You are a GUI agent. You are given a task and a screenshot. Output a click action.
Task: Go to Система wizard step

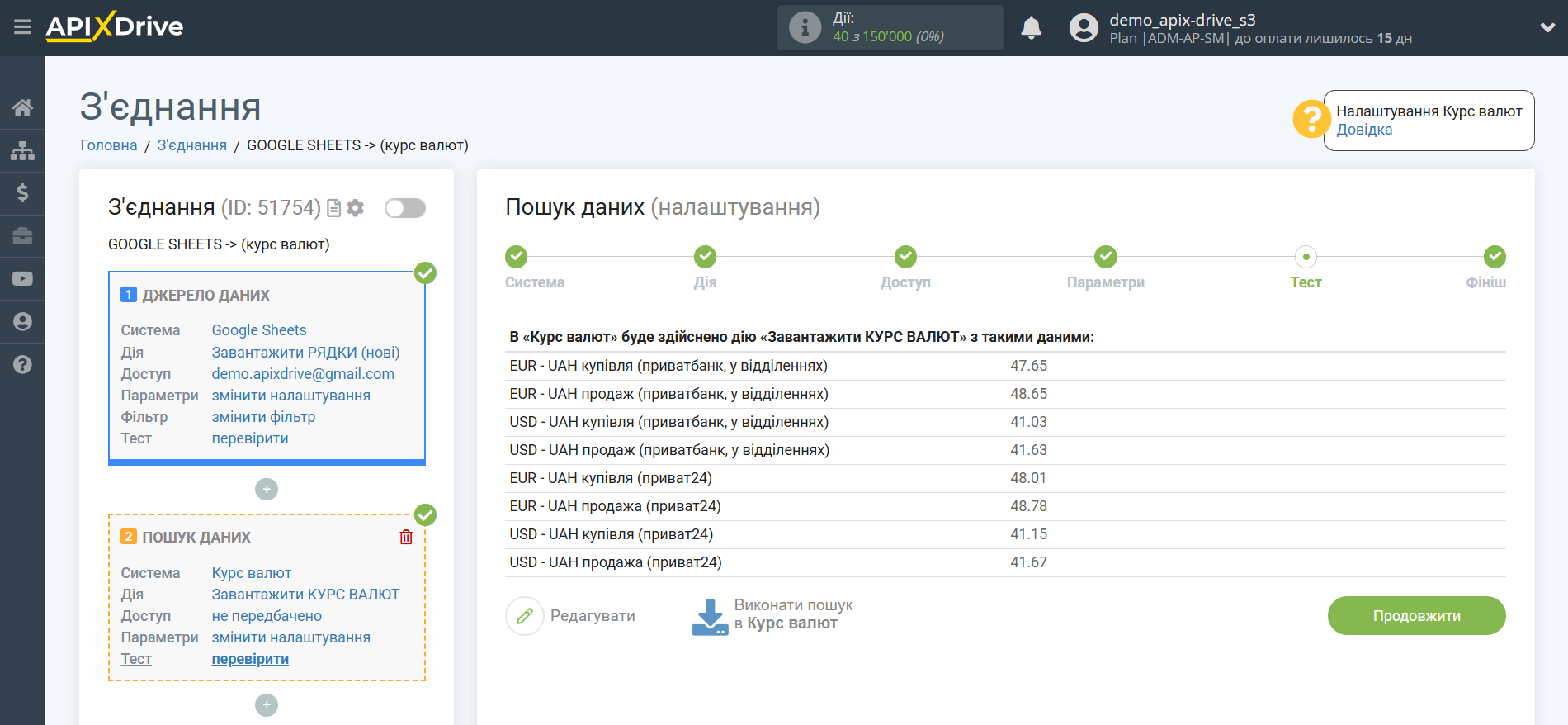(x=517, y=257)
